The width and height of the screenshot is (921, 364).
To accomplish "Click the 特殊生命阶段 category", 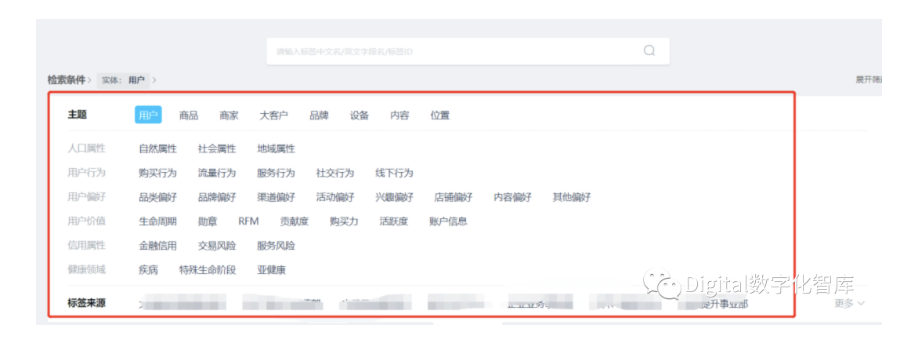I will coord(207,270).
